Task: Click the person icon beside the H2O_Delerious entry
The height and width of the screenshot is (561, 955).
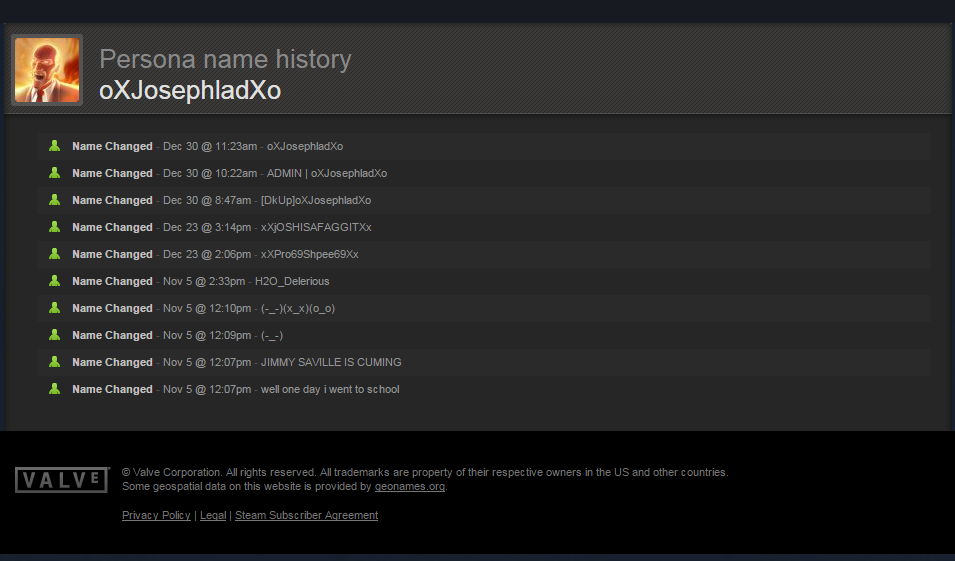Action: point(54,280)
